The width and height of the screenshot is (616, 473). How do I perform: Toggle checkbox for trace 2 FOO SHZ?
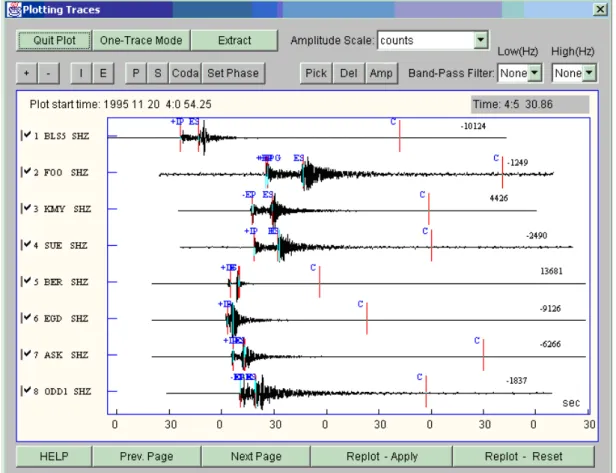click(26, 172)
